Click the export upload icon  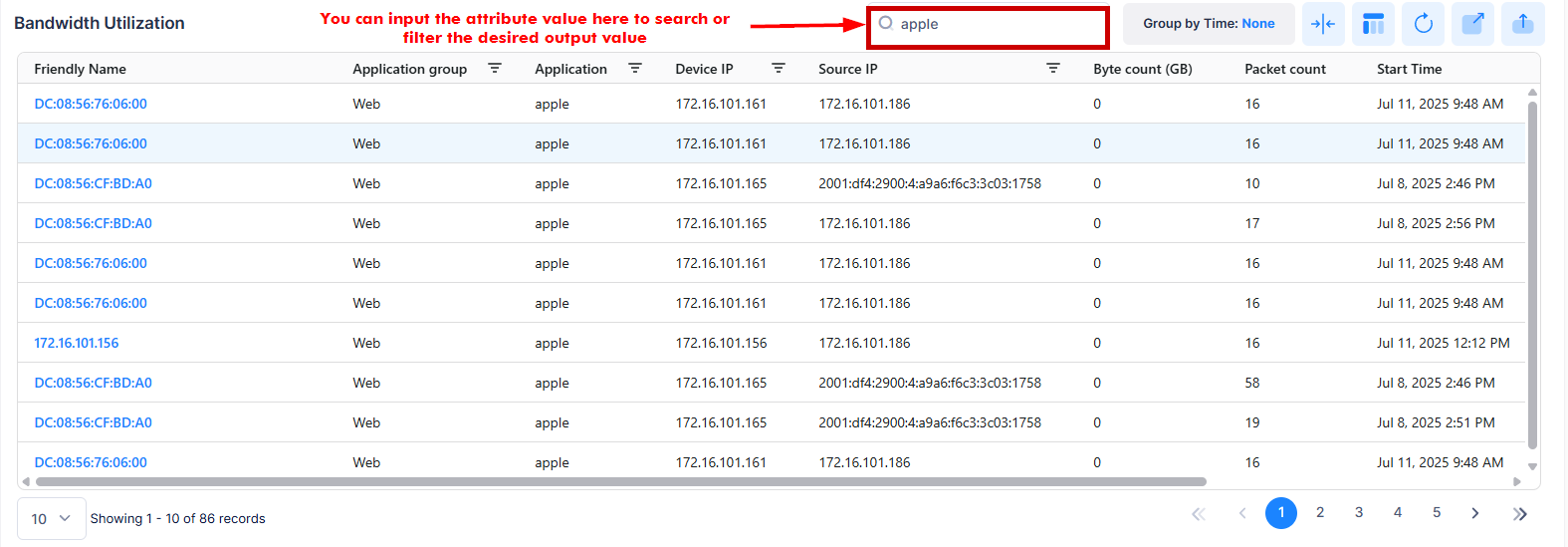pyautogui.click(x=1522, y=24)
